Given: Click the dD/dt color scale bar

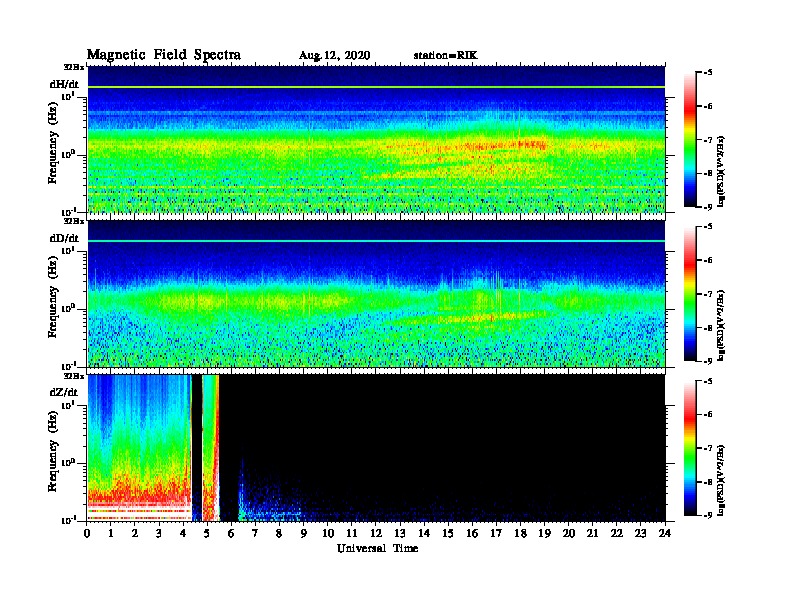Looking at the screenshot, I should [x=689, y=294].
